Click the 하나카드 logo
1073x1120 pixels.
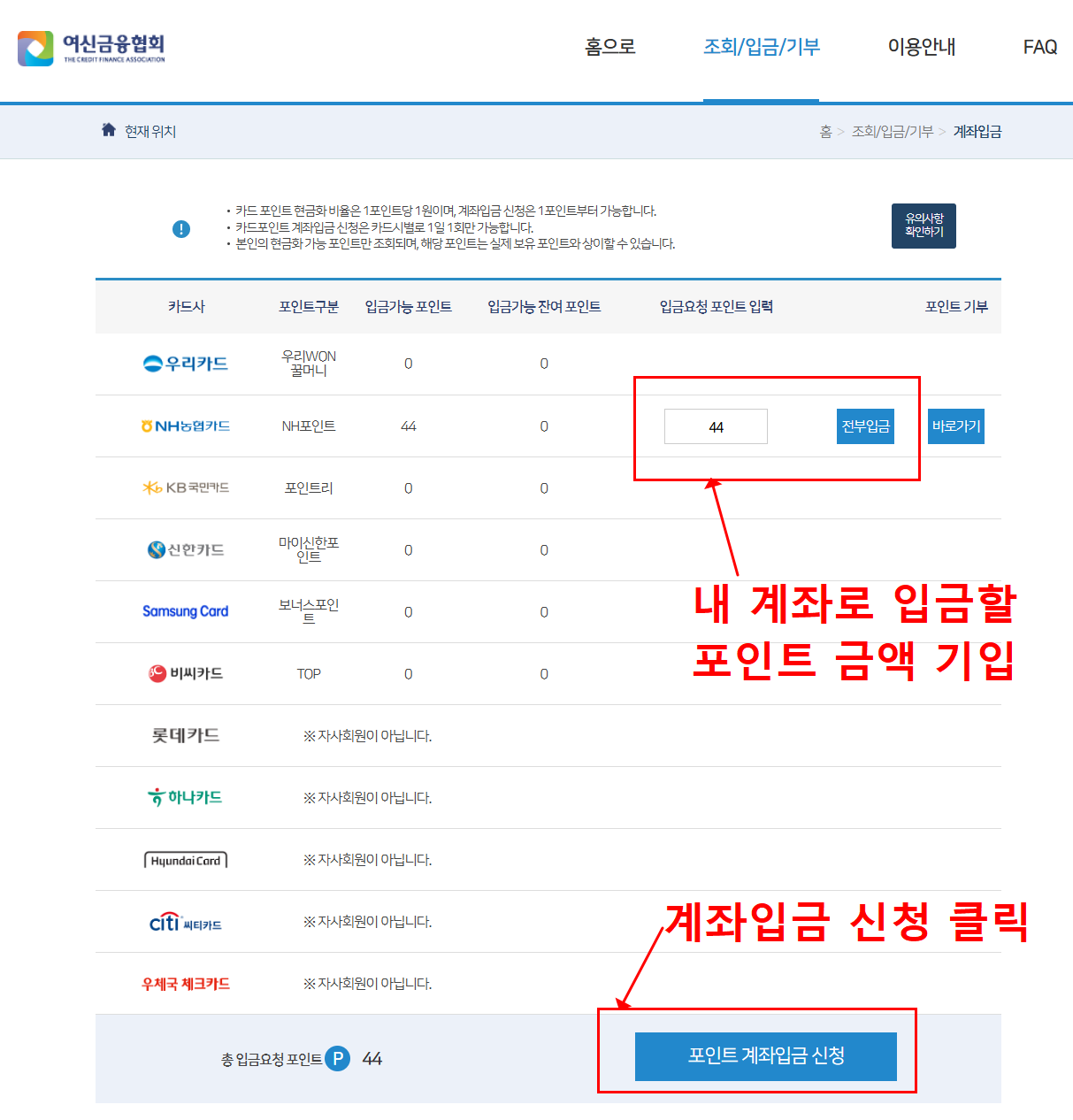point(186,797)
